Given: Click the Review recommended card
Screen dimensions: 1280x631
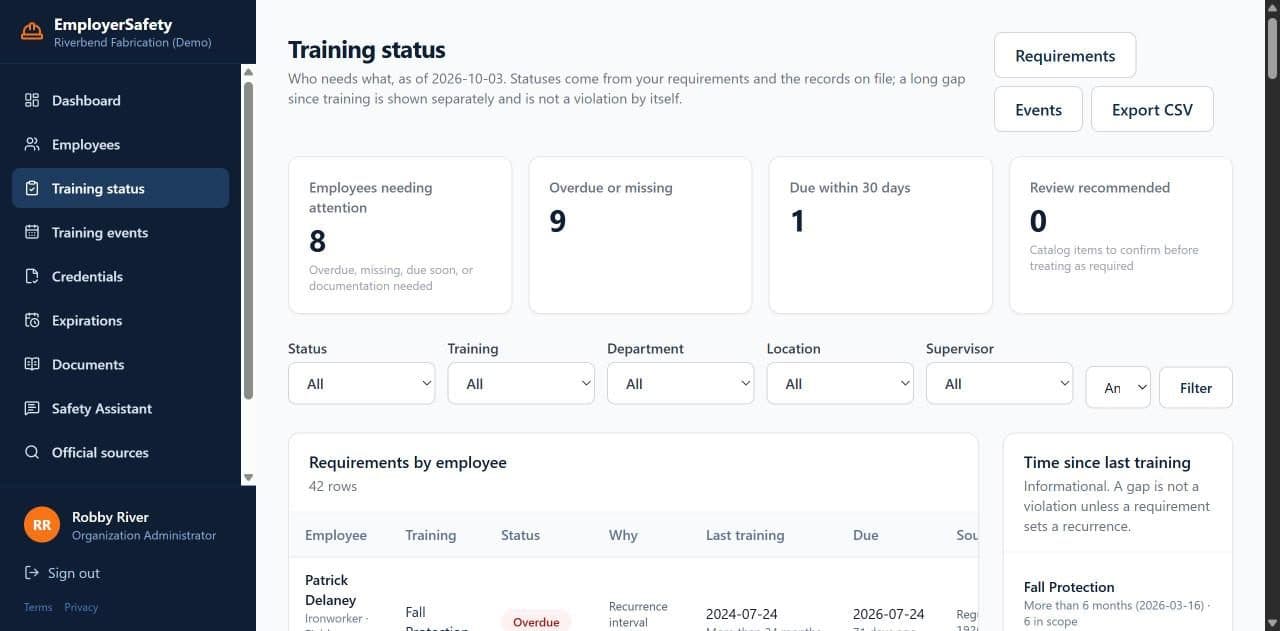Looking at the screenshot, I should [1121, 235].
